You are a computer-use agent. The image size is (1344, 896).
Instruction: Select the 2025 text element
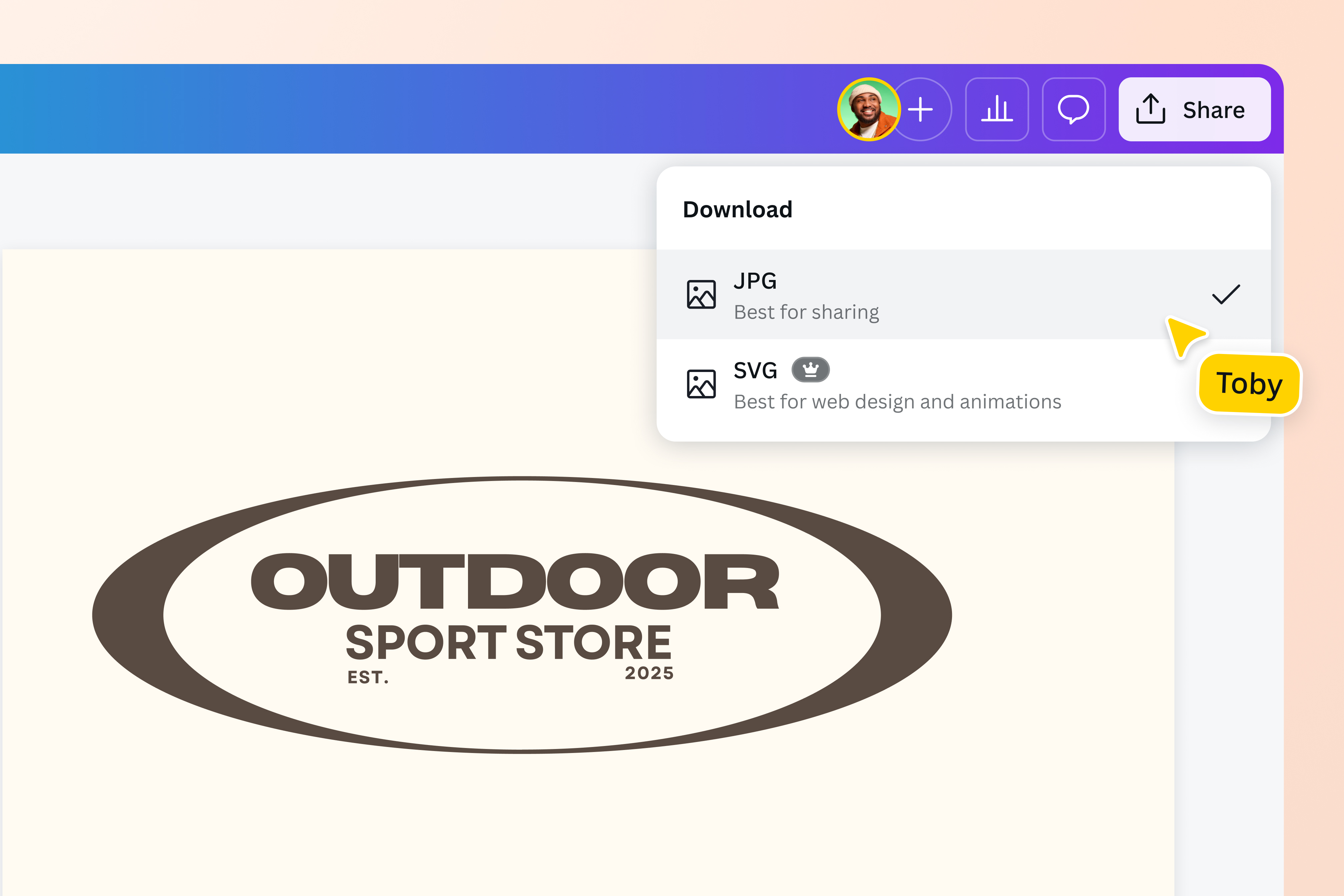pos(649,673)
